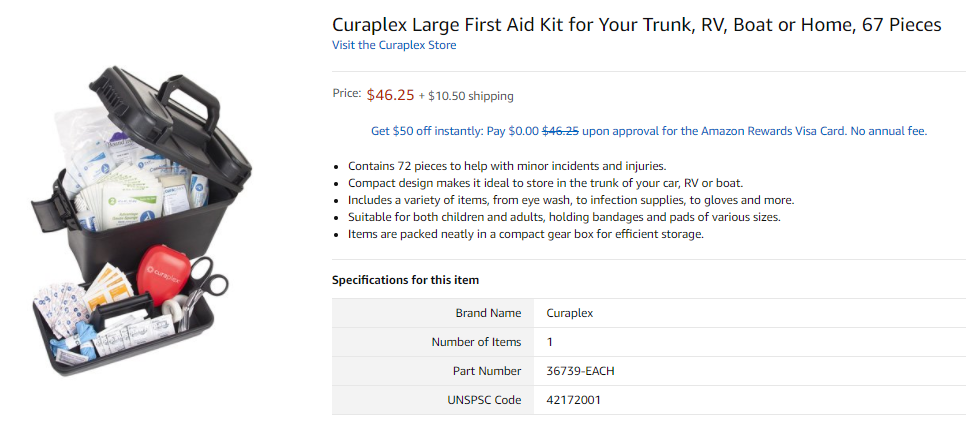The width and height of the screenshot is (970, 432).
Task: Select the UNSPSC Code value 42172001
Action: (573, 400)
